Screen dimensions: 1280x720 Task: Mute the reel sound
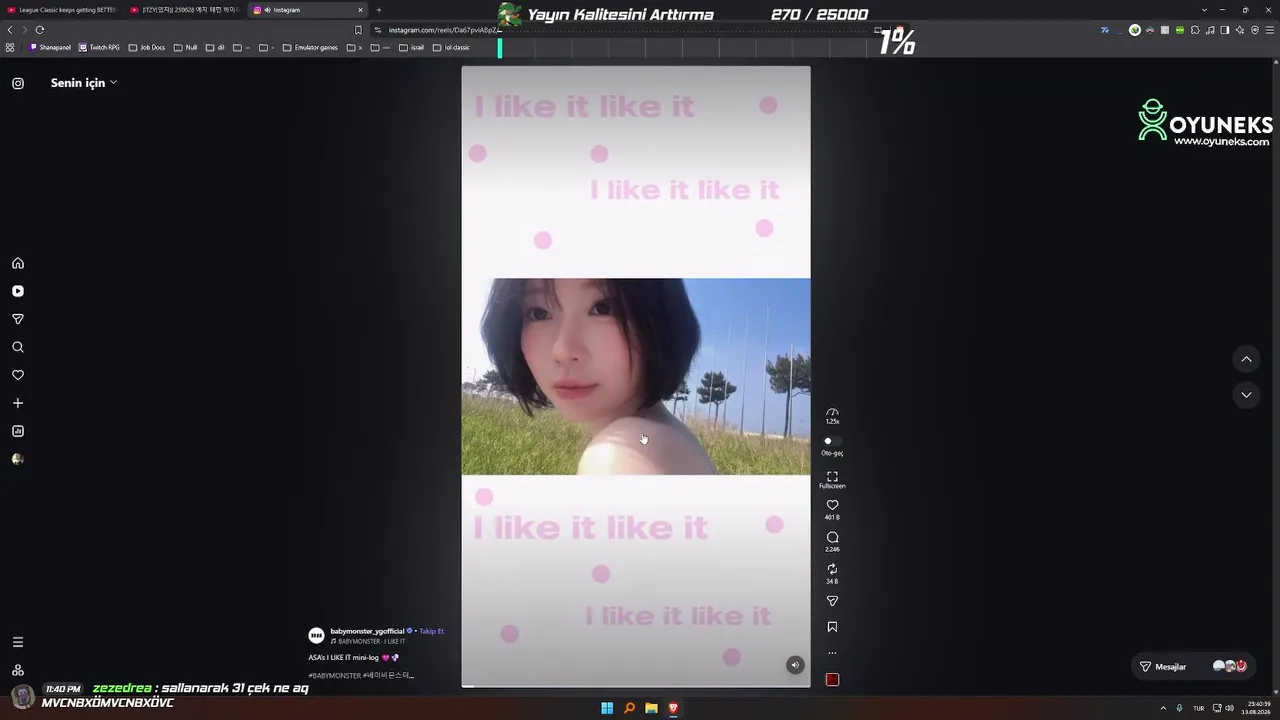[x=795, y=665]
